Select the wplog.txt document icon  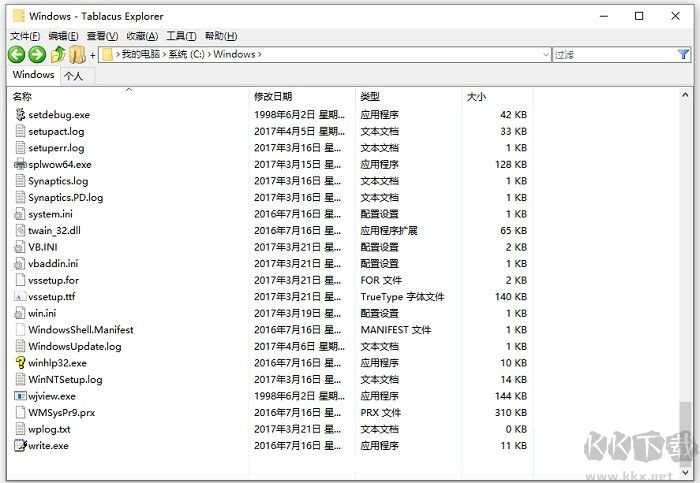pos(20,429)
